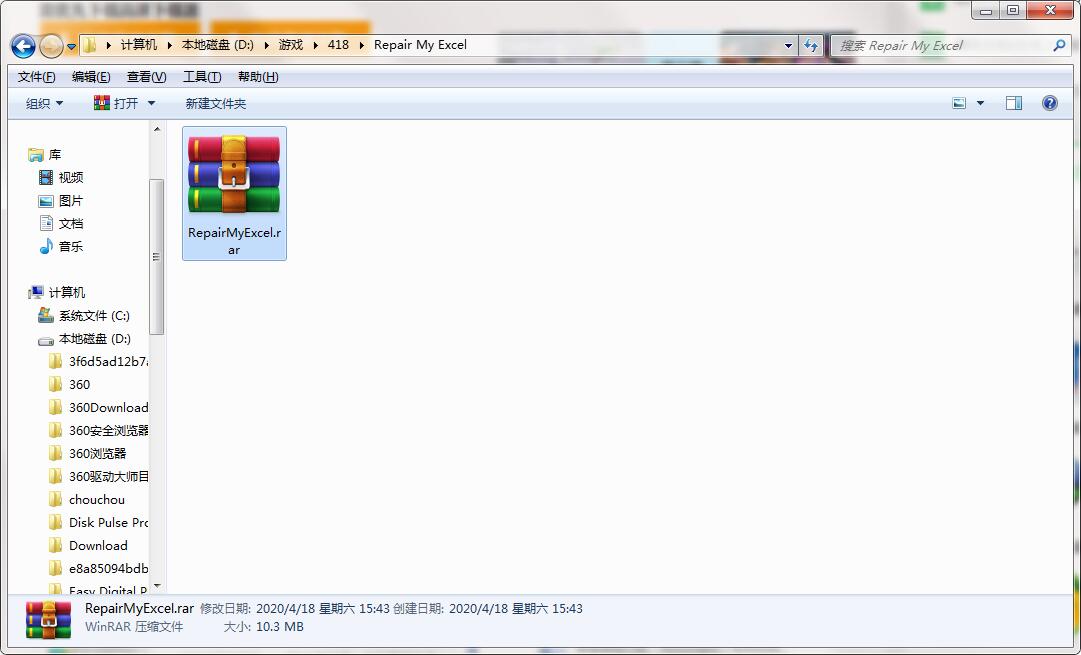The height and width of the screenshot is (655, 1081).
Task: Expand 打开 options dropdown arrow
Action: 152,103
